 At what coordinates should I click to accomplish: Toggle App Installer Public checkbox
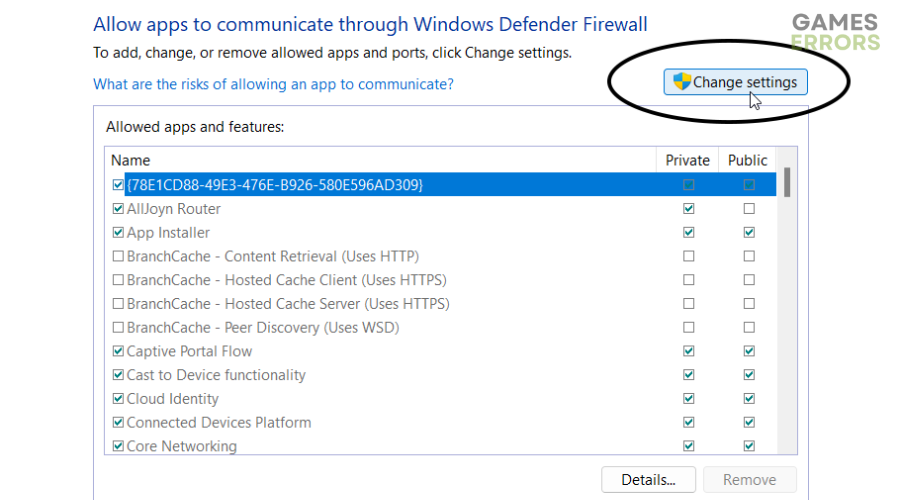(x=749, y=232)
